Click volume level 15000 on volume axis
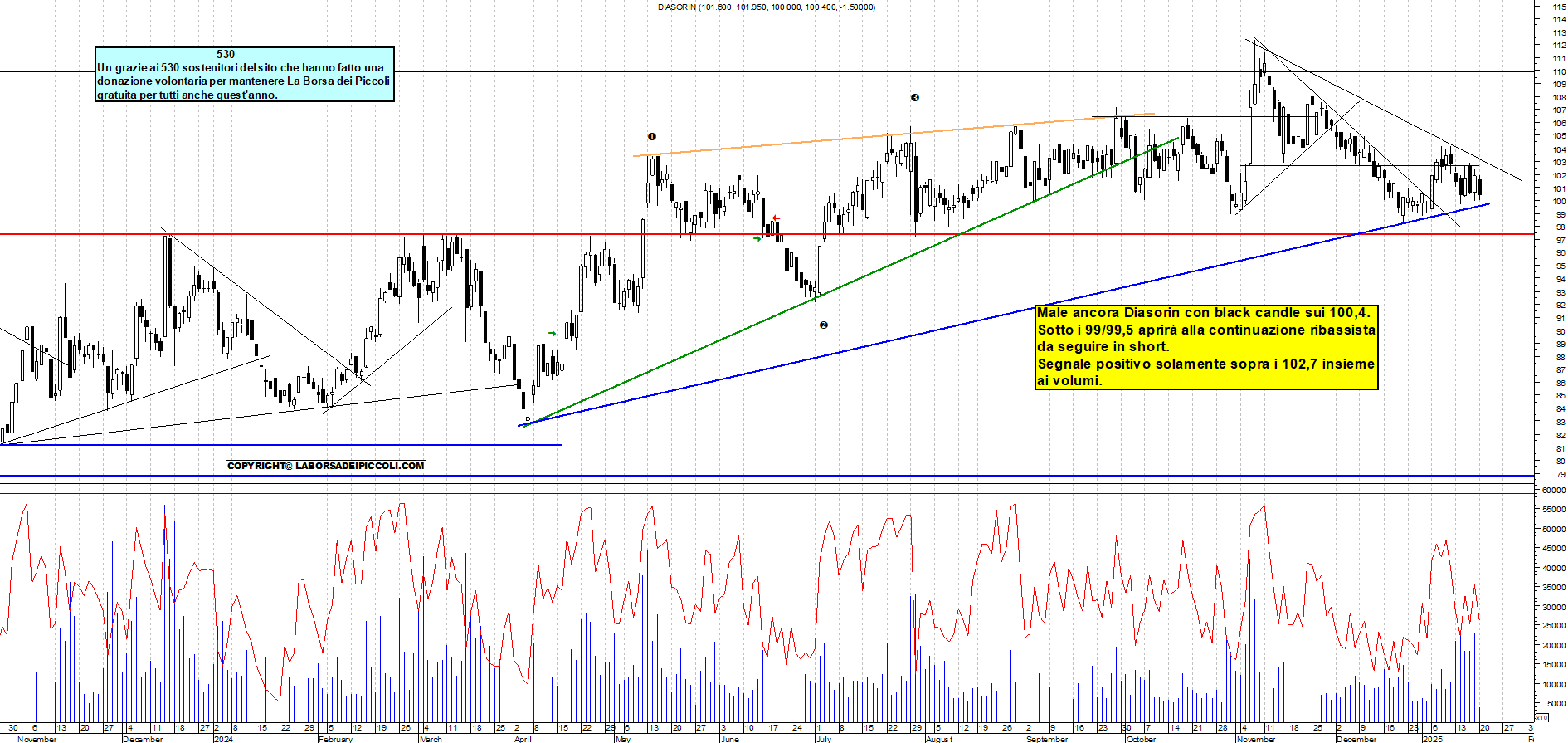The image size is (1568, 743). point(1554,664)
